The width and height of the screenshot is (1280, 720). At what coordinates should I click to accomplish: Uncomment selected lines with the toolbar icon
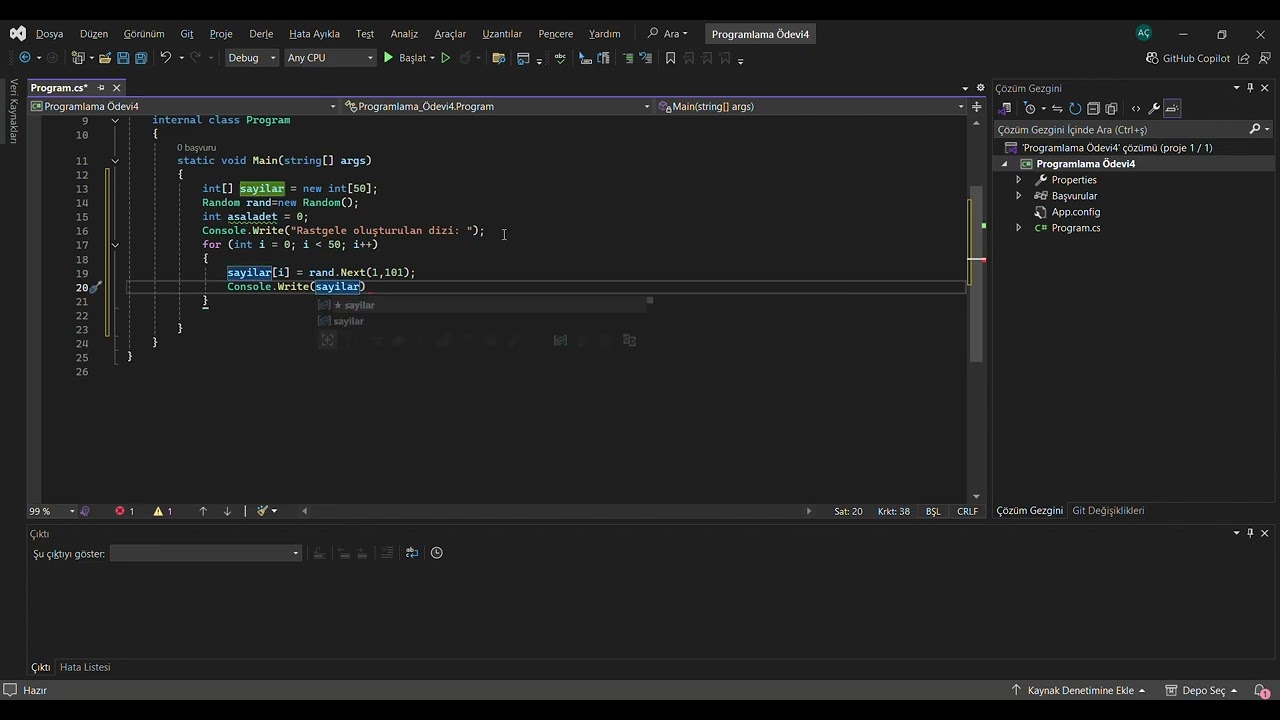point(646,58)
